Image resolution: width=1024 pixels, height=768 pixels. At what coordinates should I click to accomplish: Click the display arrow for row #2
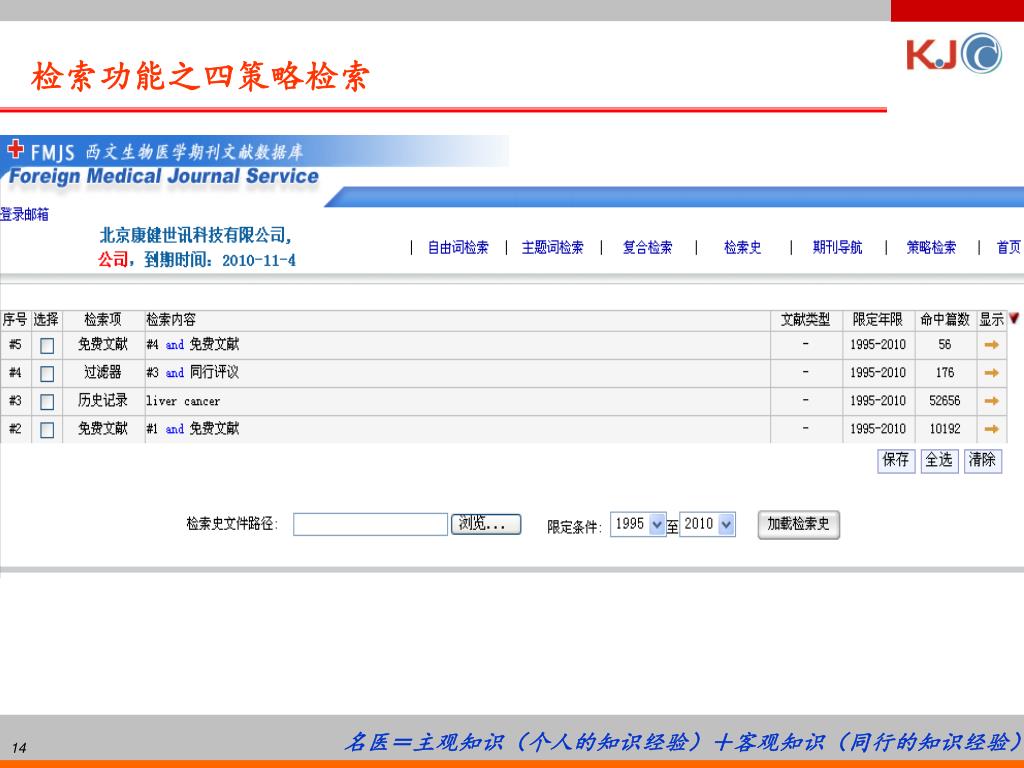pos(991,429)
